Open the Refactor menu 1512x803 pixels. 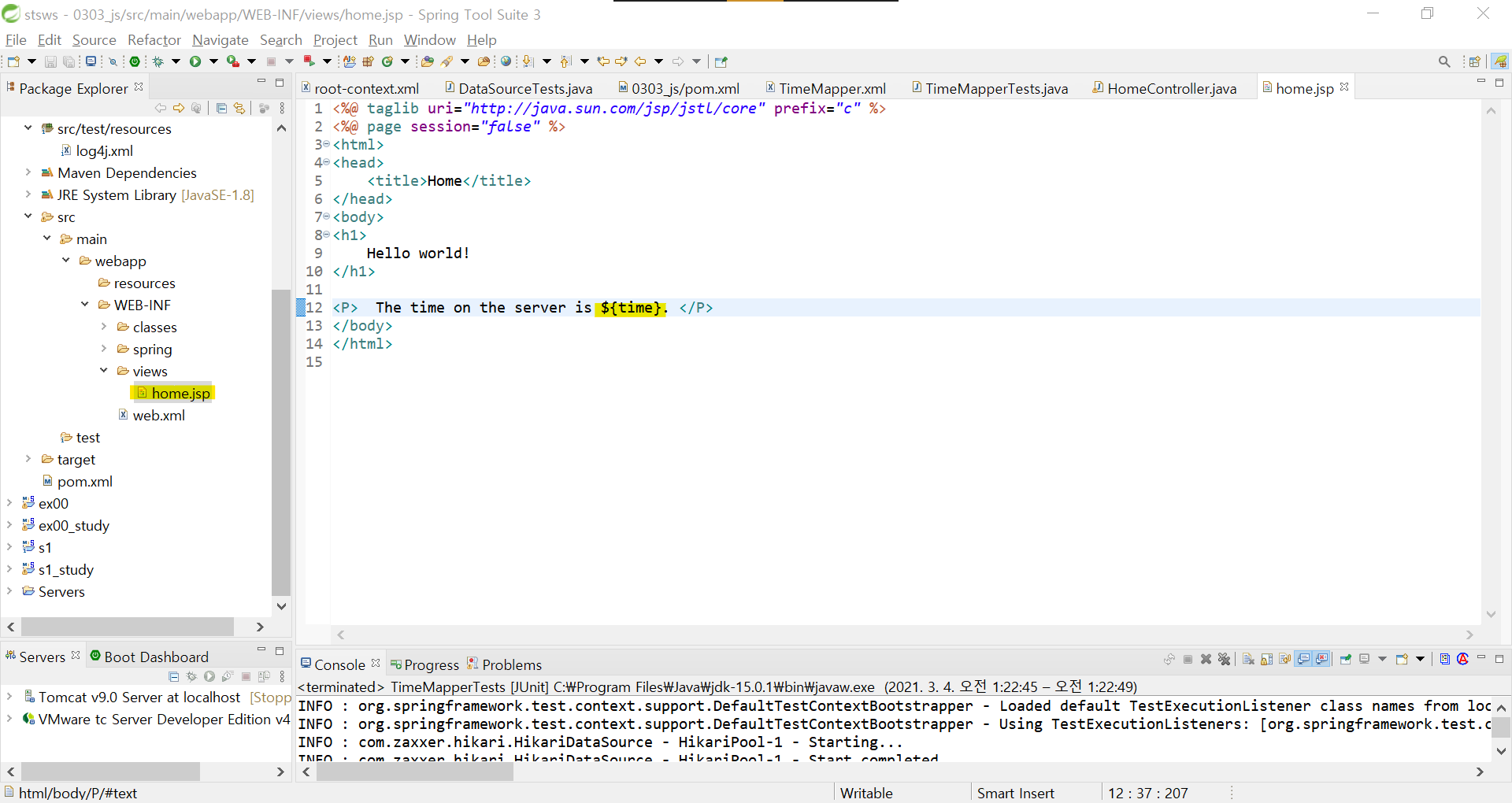point(154,40)
